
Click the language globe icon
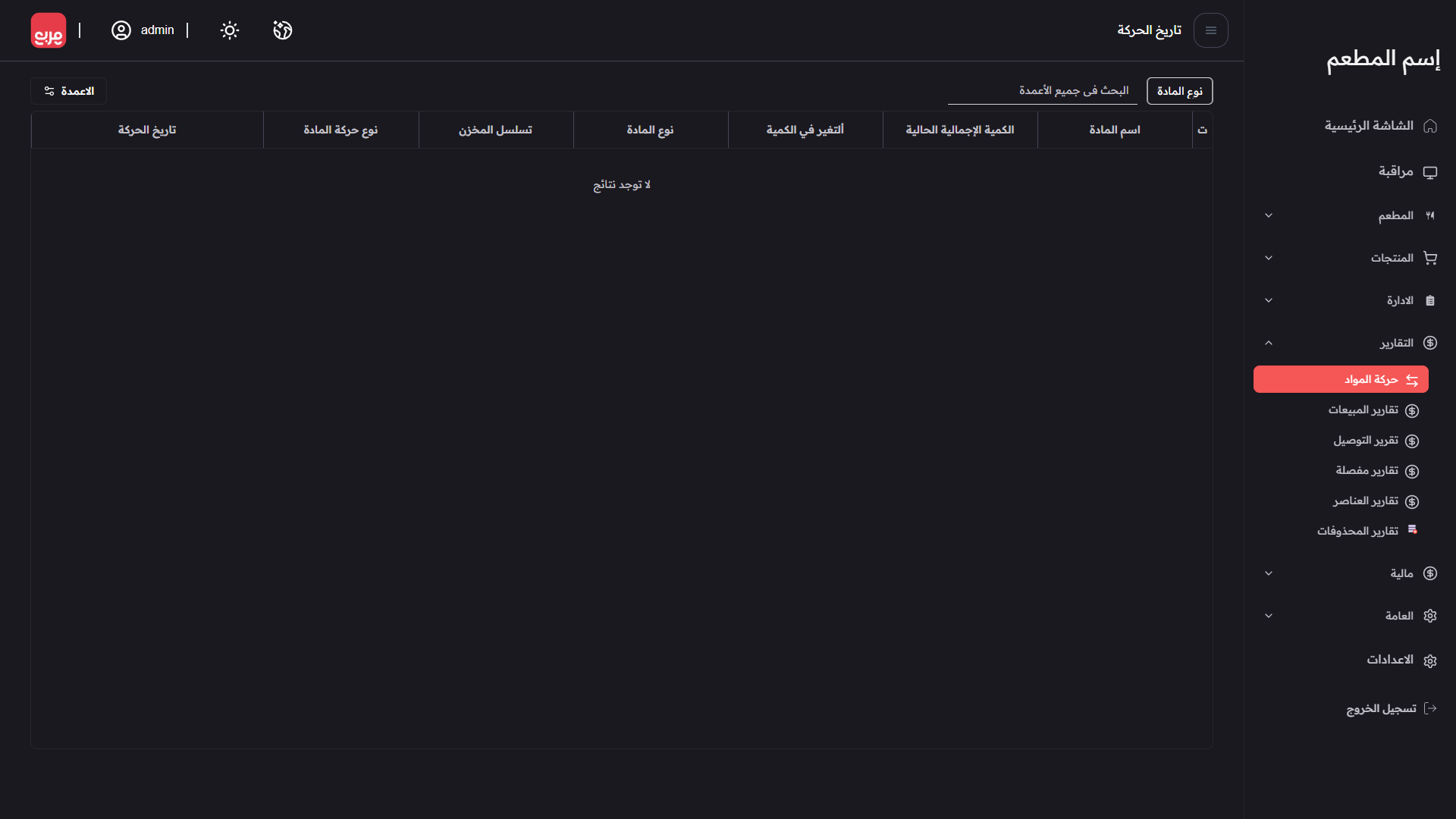pos(283,30)
